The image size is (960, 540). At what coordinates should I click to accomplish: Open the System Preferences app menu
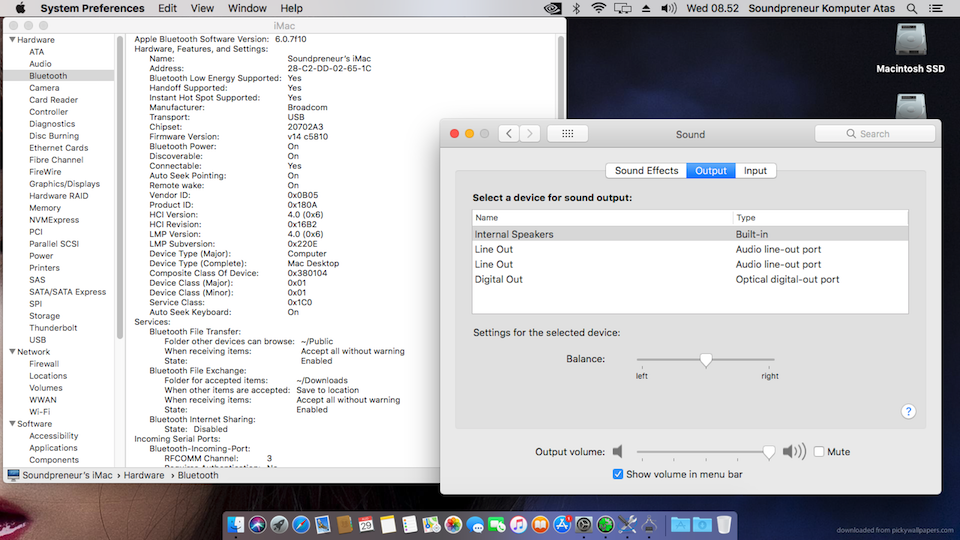[92, 8]
